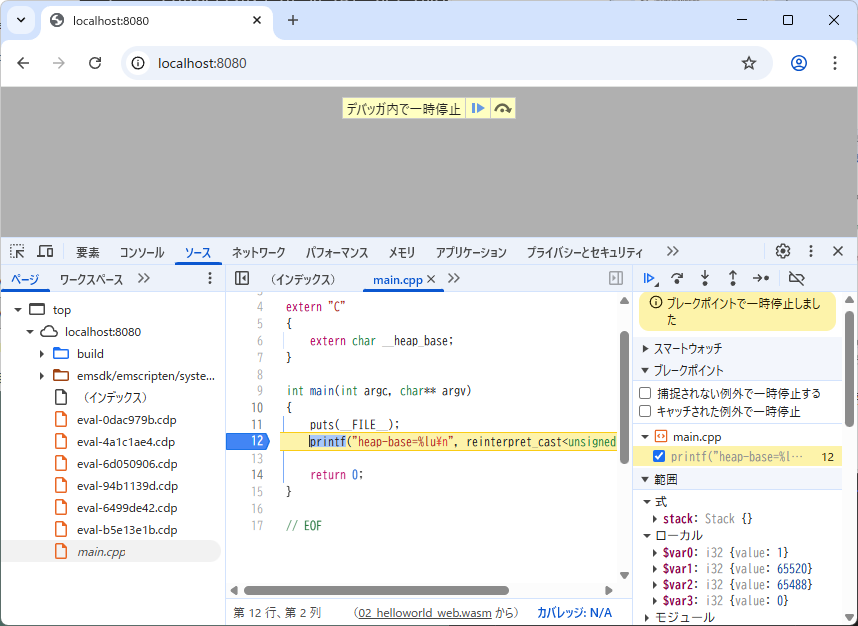Image resolution: width=858 pixels, height=626 pixels.
Task: Close the localhost:8080 tab
Action: [x=257, y=20]
